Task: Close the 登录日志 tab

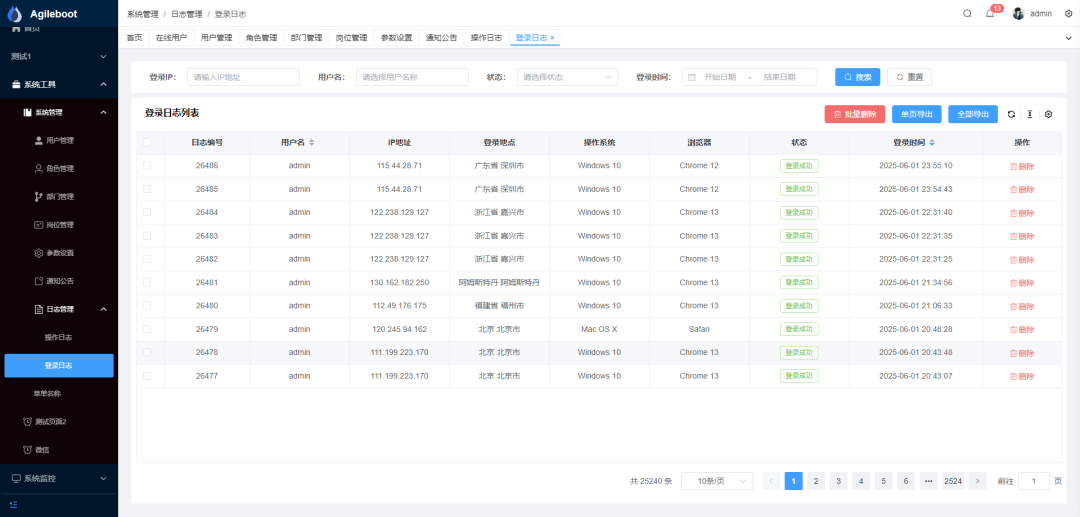Action: click(552, 38)
